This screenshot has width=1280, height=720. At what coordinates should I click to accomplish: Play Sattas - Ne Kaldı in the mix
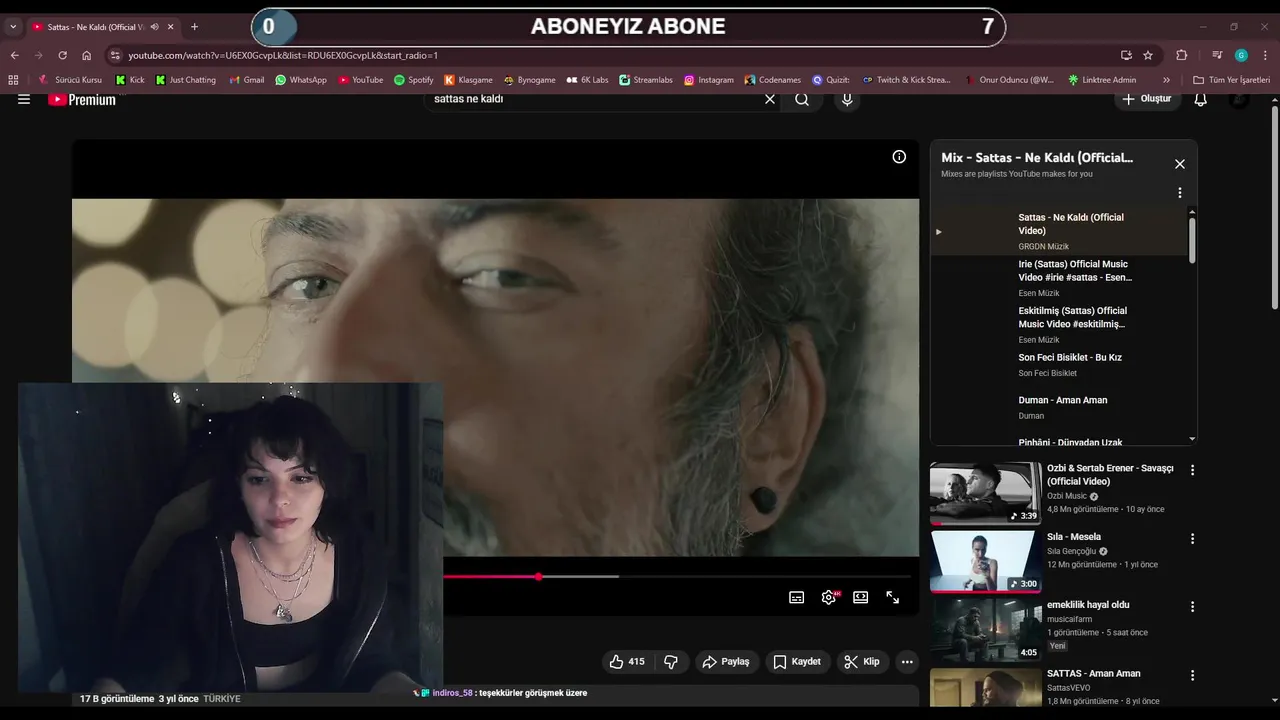[x=1060, y=231]
